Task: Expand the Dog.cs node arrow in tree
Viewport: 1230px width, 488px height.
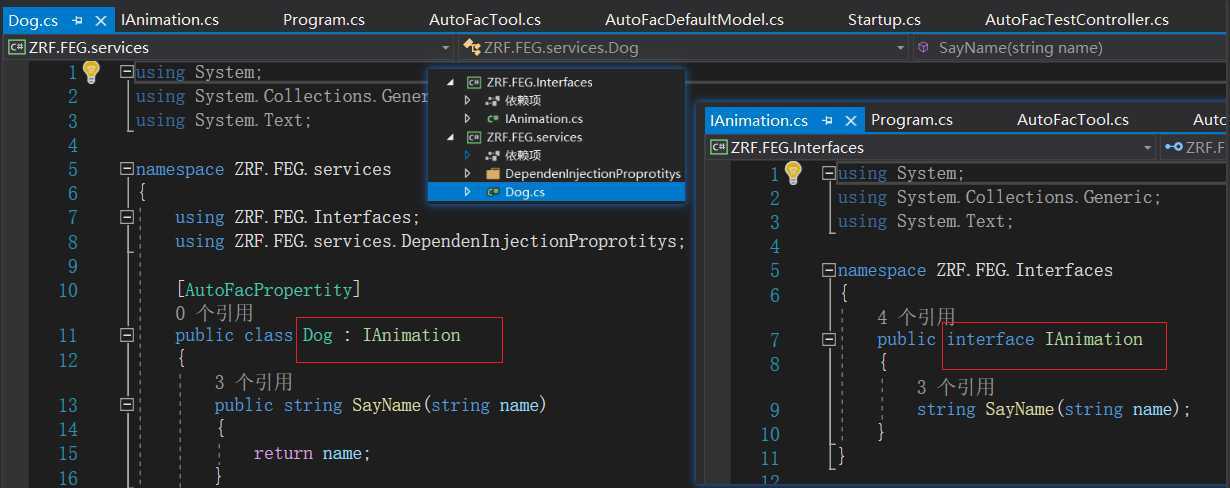Action: [467, 192]
